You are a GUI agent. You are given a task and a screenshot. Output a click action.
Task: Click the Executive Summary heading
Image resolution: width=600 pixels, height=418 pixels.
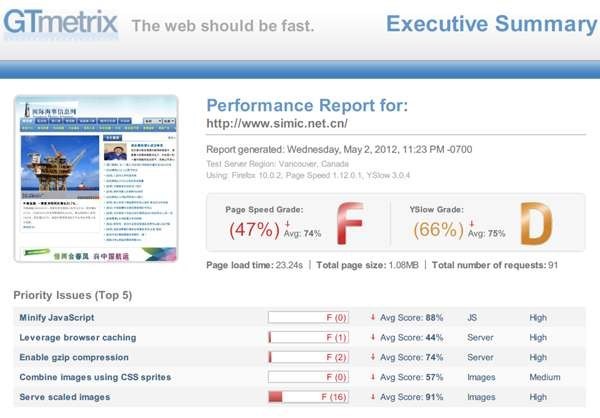[x=492, y=24]
